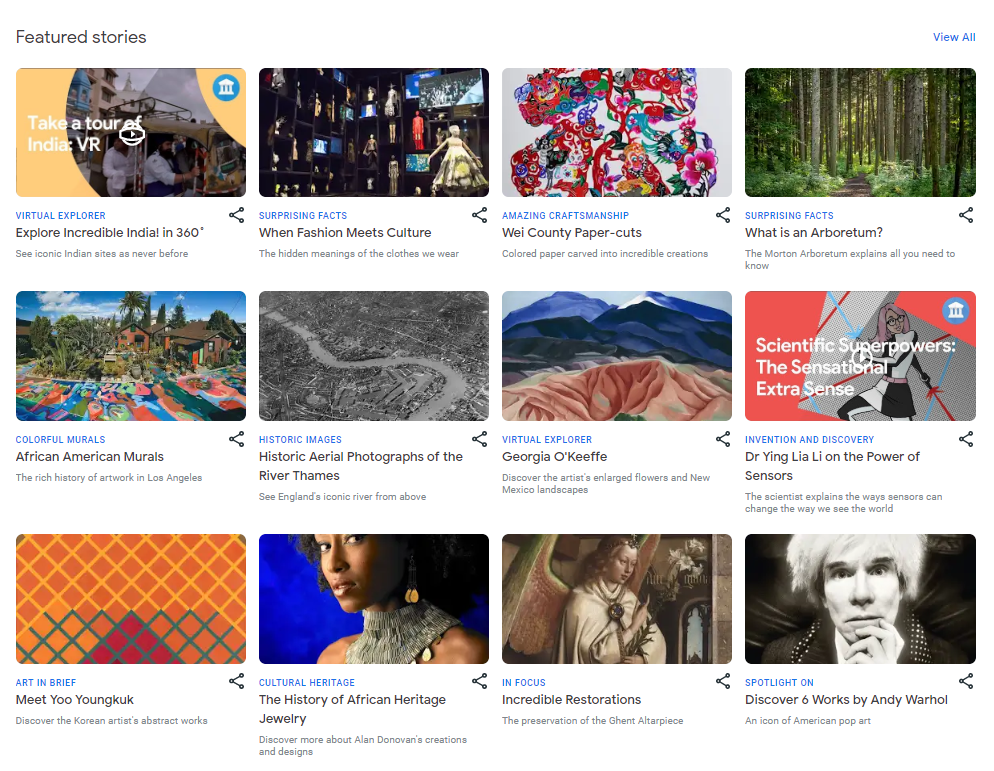Viewport: 994px width, 771px height.
Task: Click museum badge on Scientific Superpowers thumbnail
Action: click(x=955, y=310)
